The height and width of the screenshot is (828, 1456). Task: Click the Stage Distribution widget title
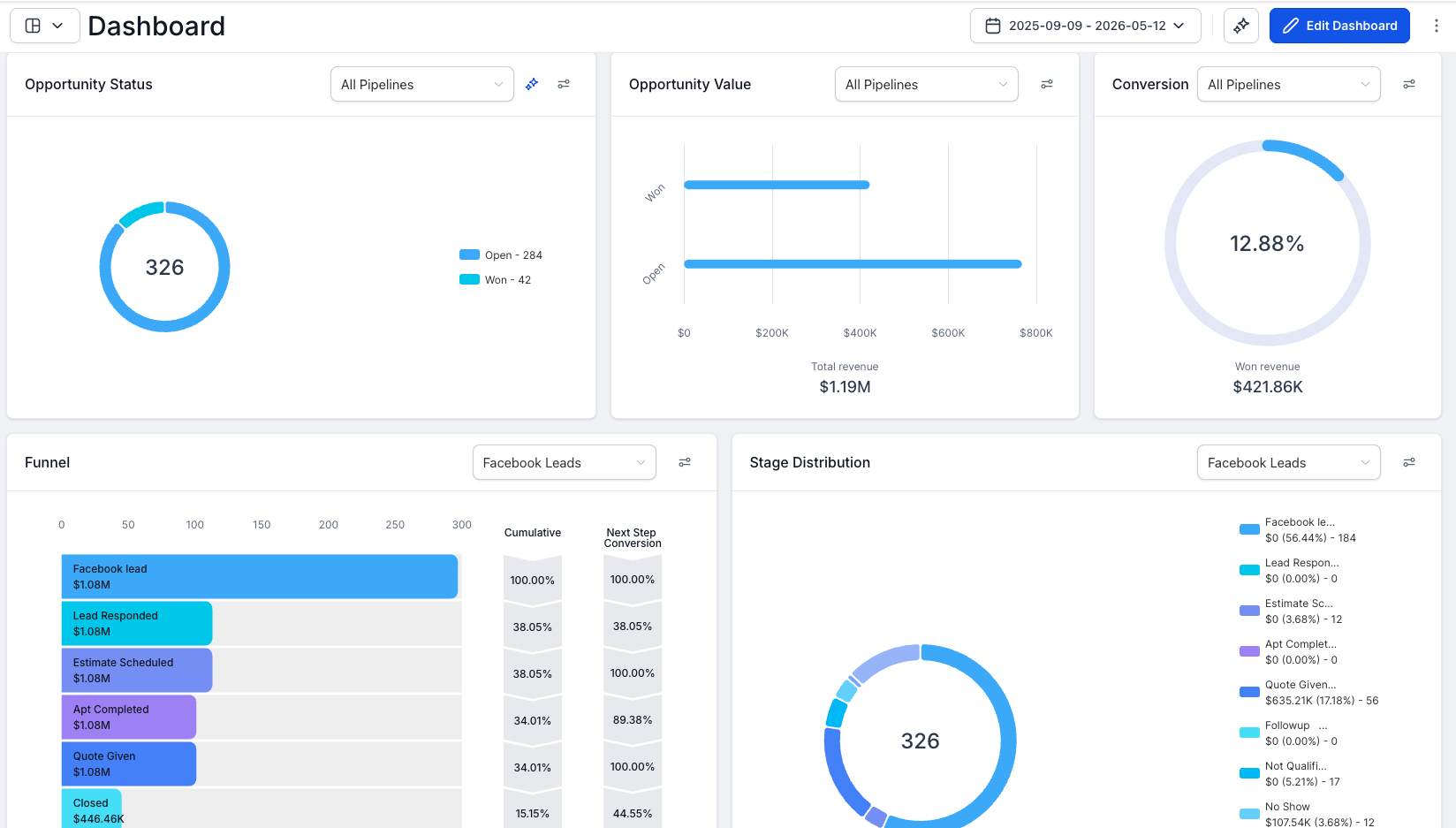809,462
